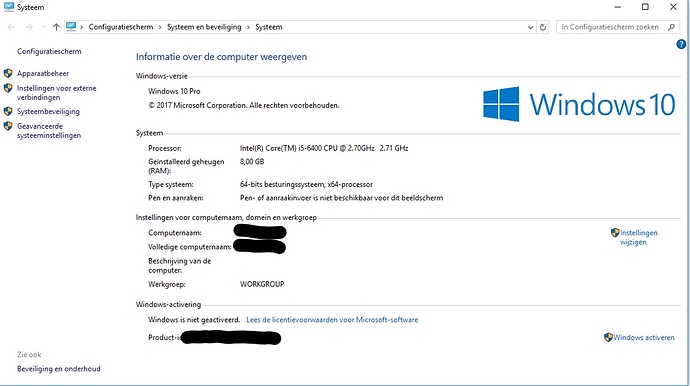Click the Back navigation arrow
The height and width of the screenshot is (386, 690).
click(x=11, y=27)
